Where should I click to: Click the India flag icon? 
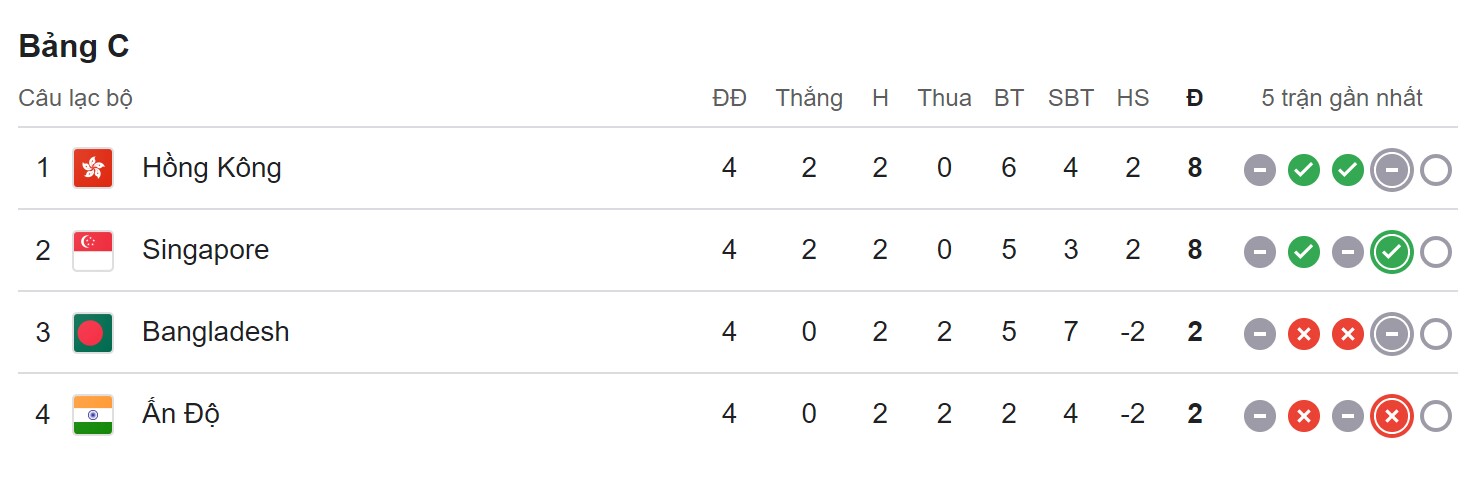point(93,414)
